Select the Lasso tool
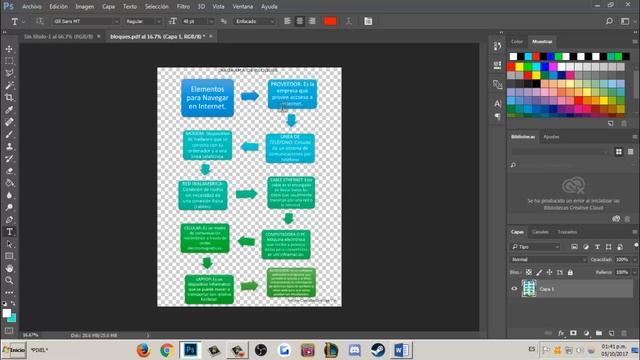The height and width of the screenshot is (360, 640). (x=9, y=73)
